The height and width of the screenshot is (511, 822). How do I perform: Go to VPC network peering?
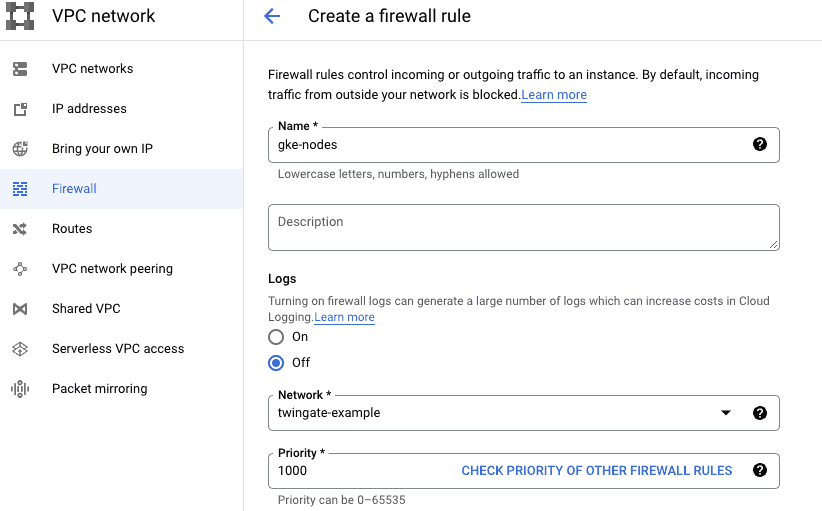tap(112, 269)
